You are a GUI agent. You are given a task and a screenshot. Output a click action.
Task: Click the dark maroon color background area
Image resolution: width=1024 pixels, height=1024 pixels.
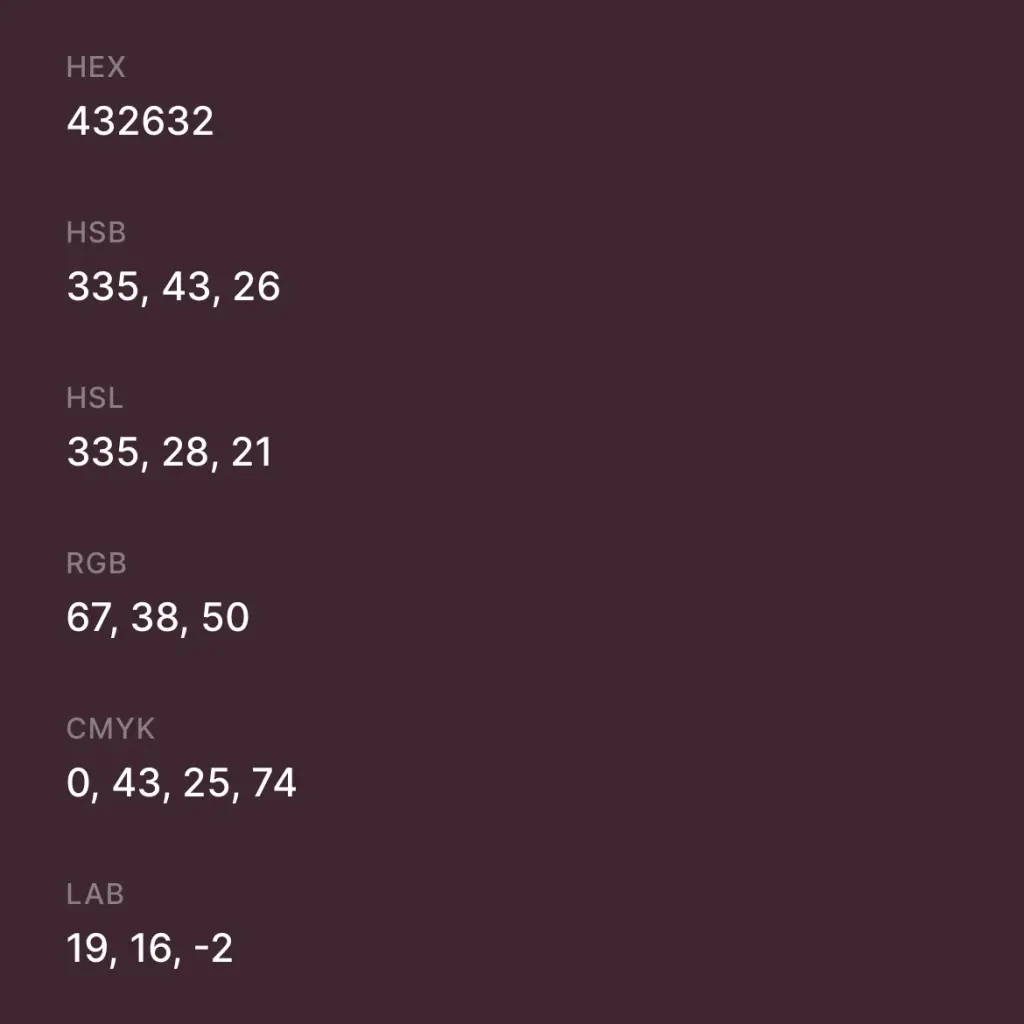(650, 500)
